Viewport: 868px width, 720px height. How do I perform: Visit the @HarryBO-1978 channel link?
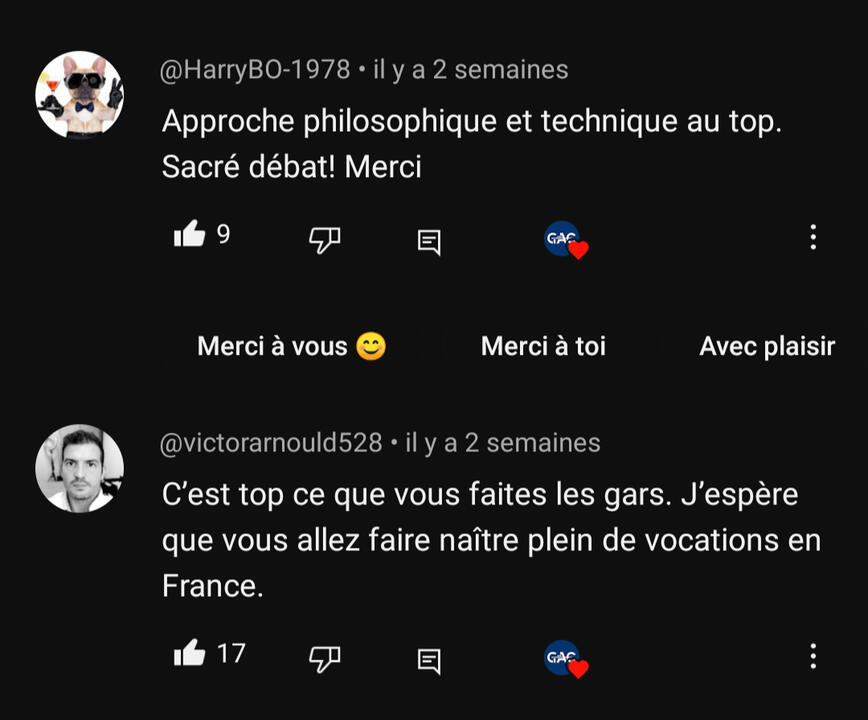[255, 70]
